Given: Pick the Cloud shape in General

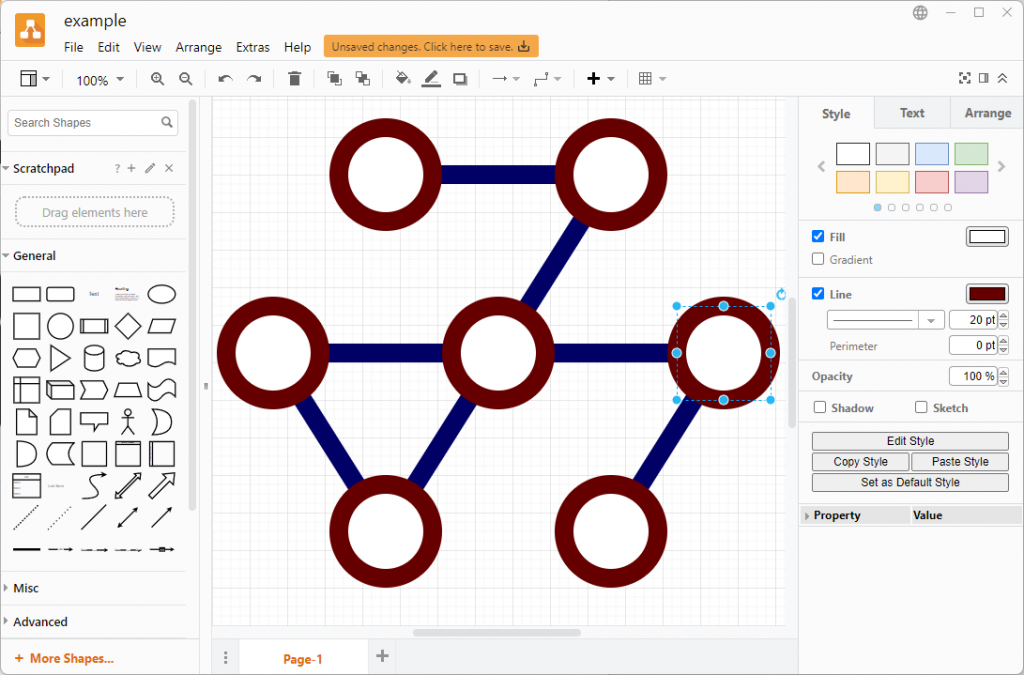Looking at the screenshot, I should pyautogui.click(x=127, y=358).
